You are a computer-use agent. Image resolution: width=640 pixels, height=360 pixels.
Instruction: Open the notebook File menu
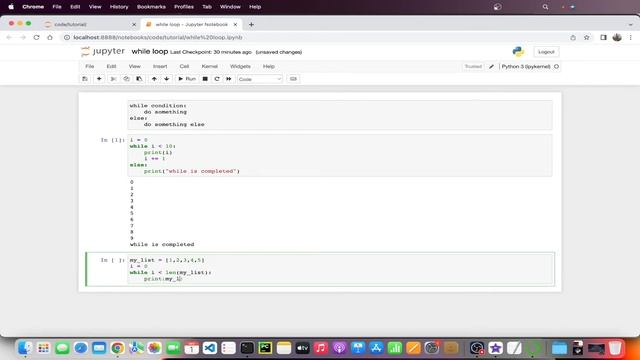pyautogui.click(x=90, y=66)
